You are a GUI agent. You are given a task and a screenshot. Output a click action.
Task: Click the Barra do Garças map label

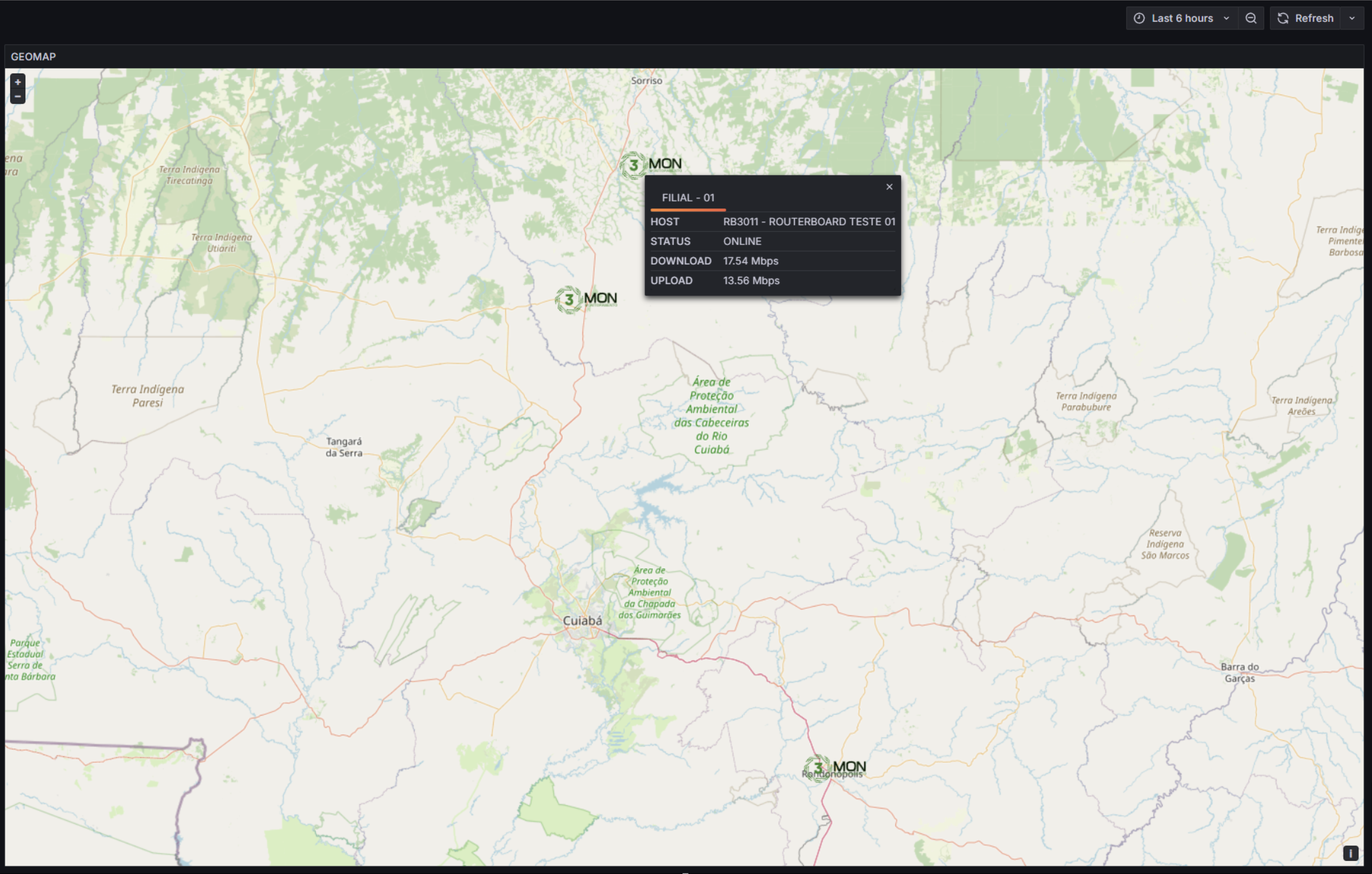(1239, 672)
